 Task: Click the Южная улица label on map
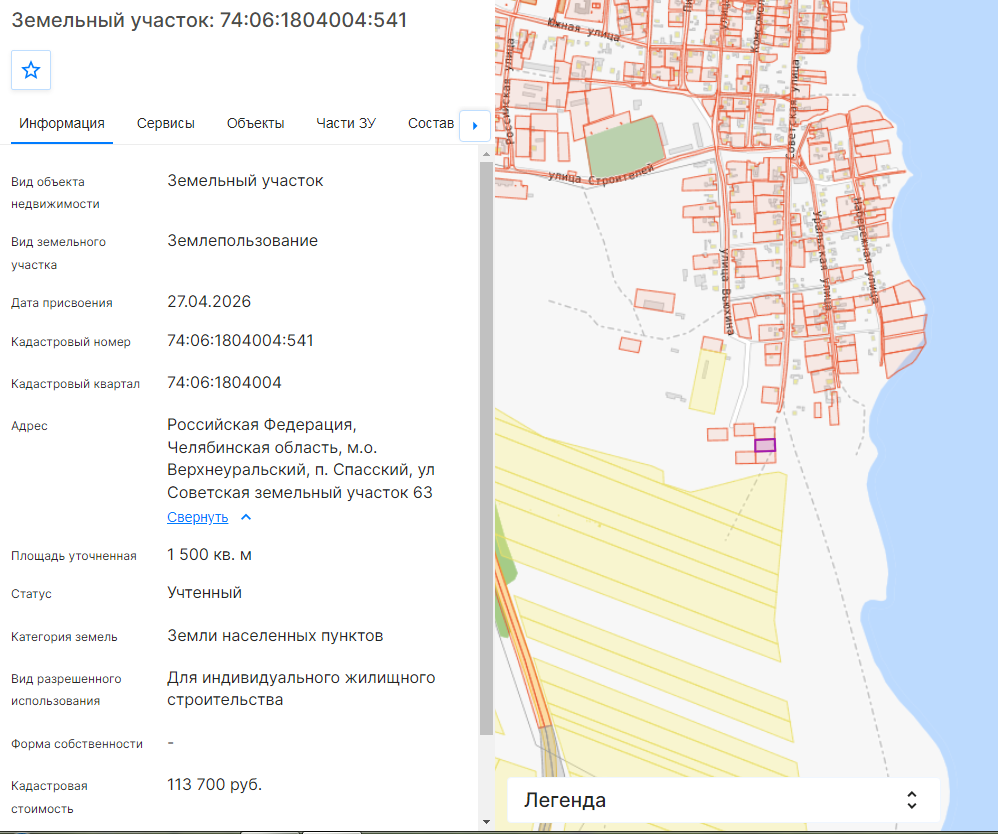tap(583, 29)
